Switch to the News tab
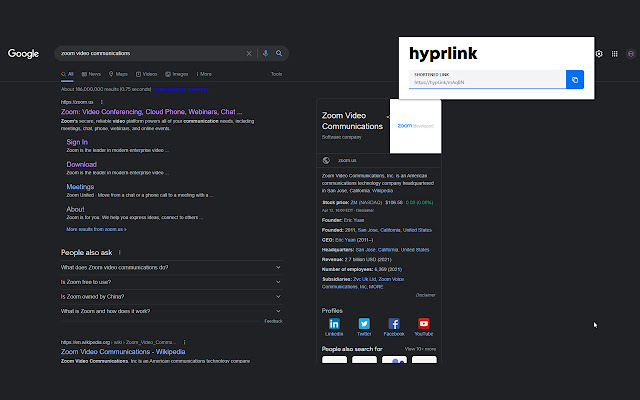The image size is (640, 400). 91,74
